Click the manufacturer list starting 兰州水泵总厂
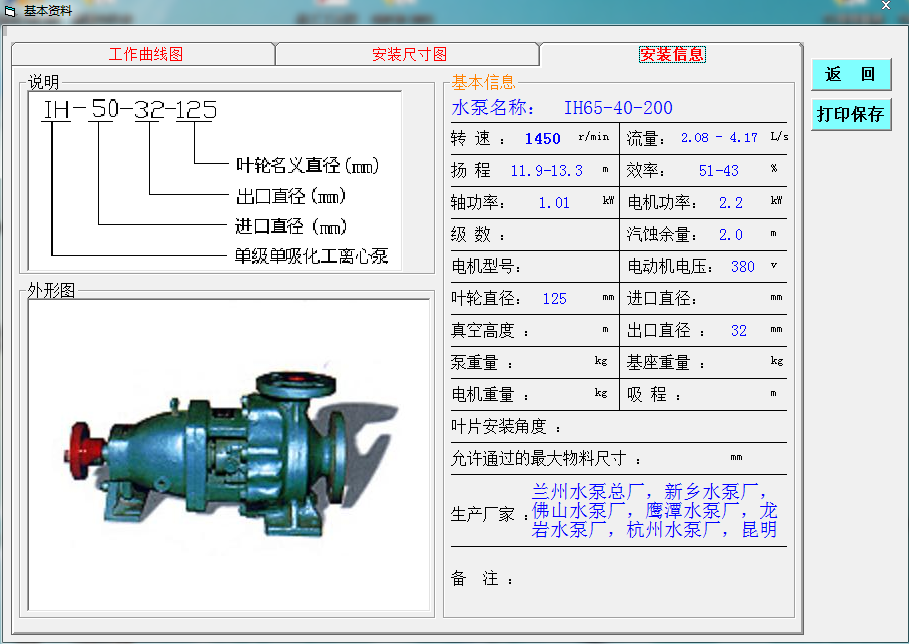Screen dimensions: 909x644 point(654,511)
